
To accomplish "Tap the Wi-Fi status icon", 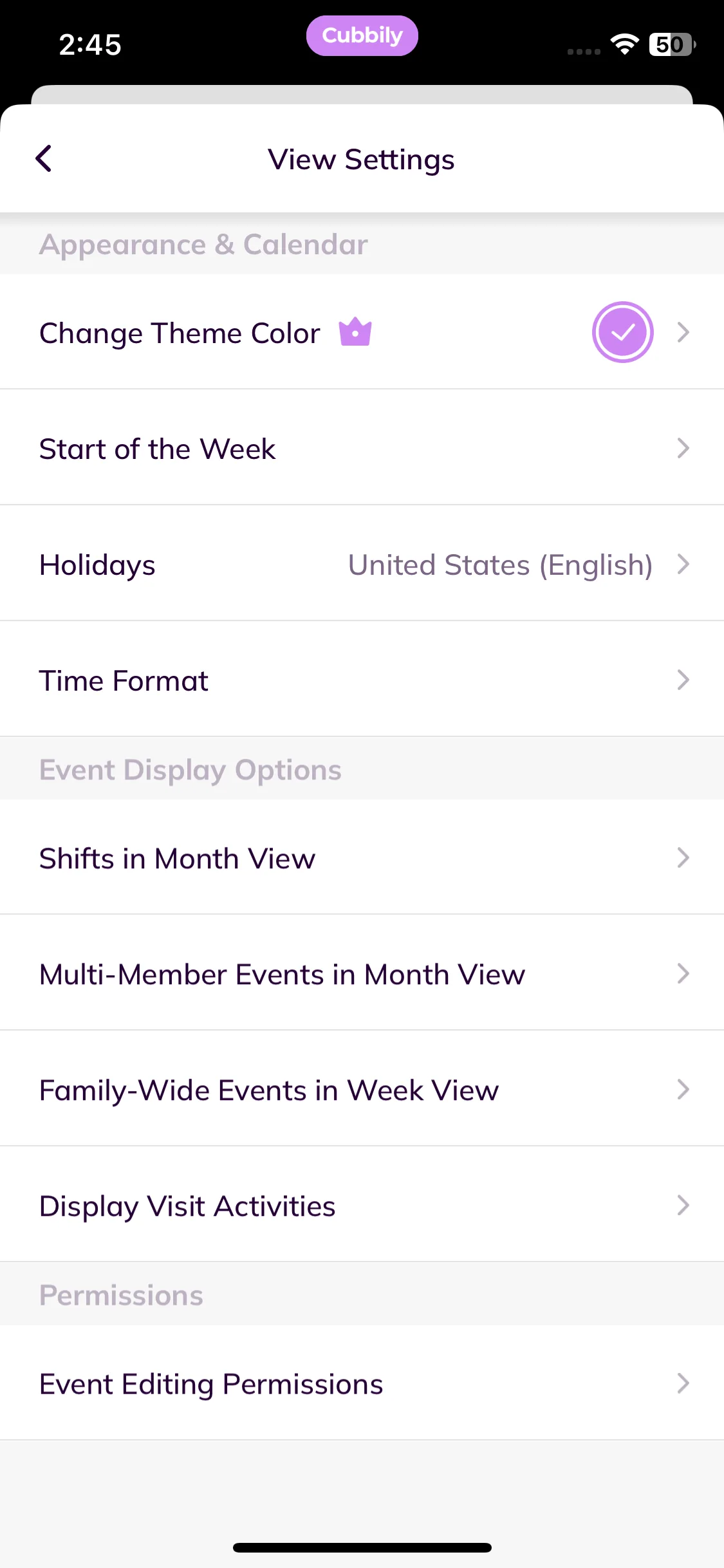I will tap(624, 44).
